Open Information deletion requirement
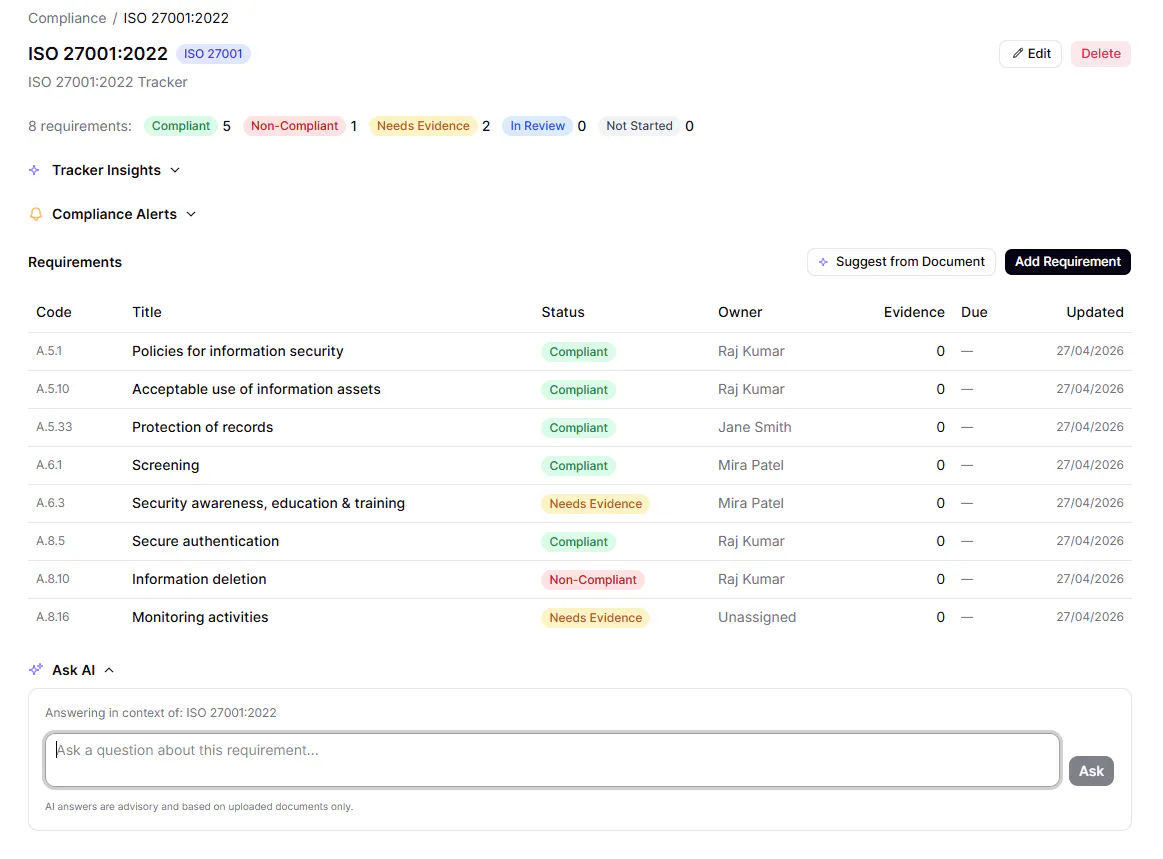 (x=199, y=579)
